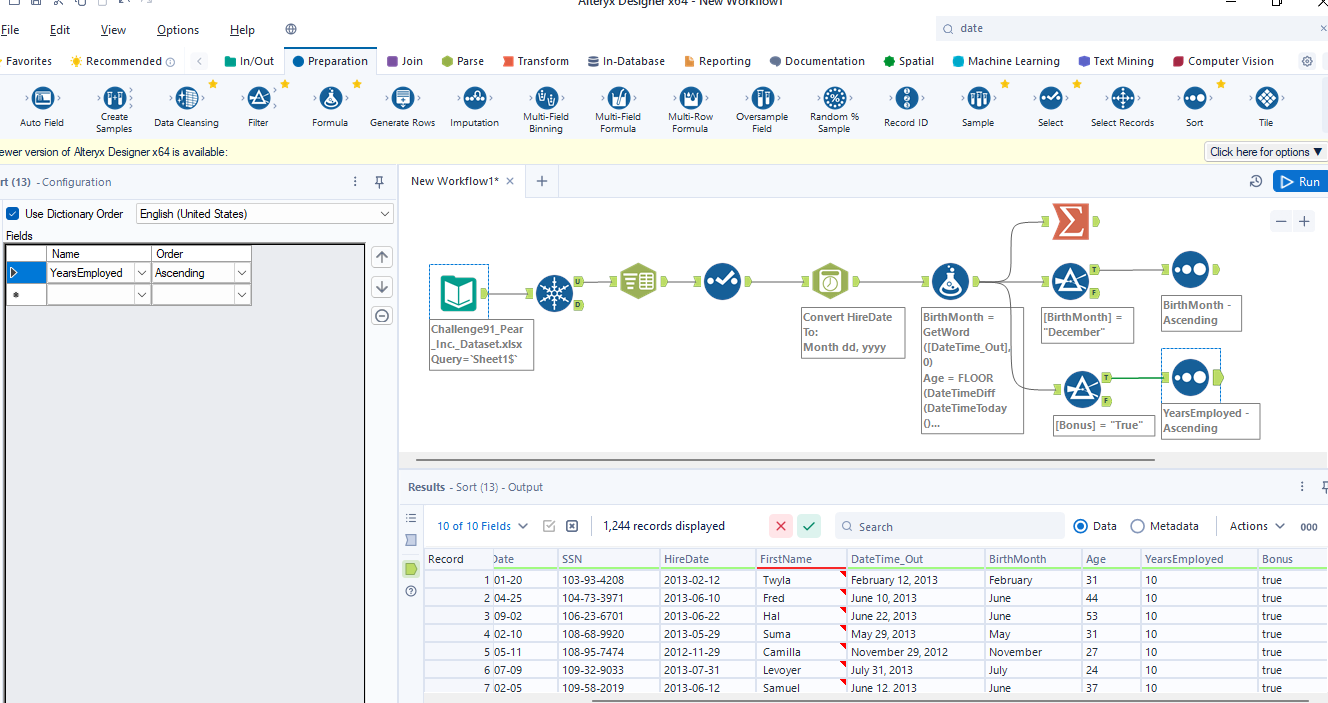Click the Actions button in Results

(1256, 526)
